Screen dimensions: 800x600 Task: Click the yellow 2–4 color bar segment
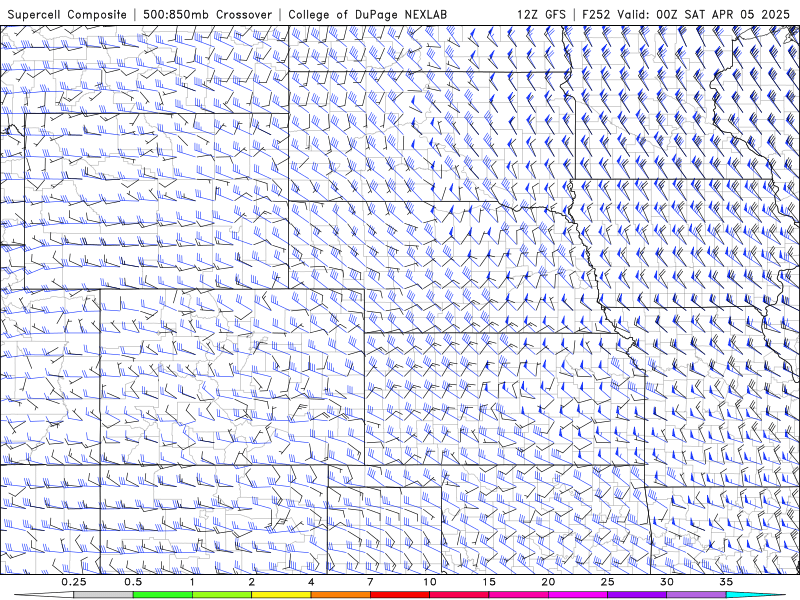click(281, 595)
